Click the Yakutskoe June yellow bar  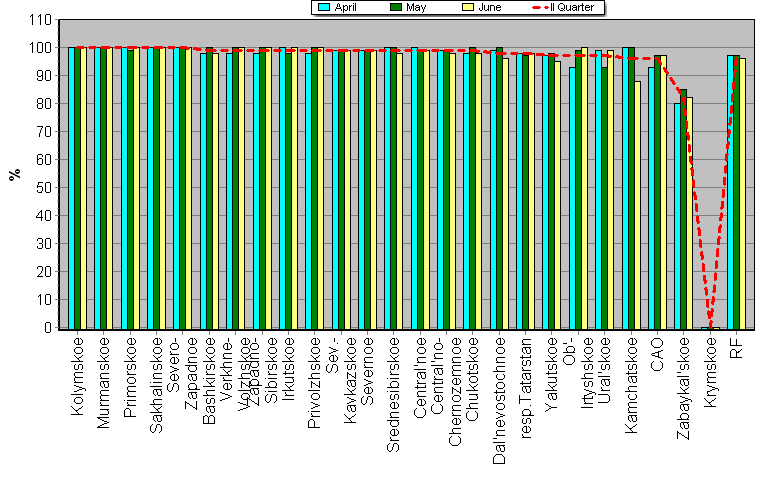(557, 195)
